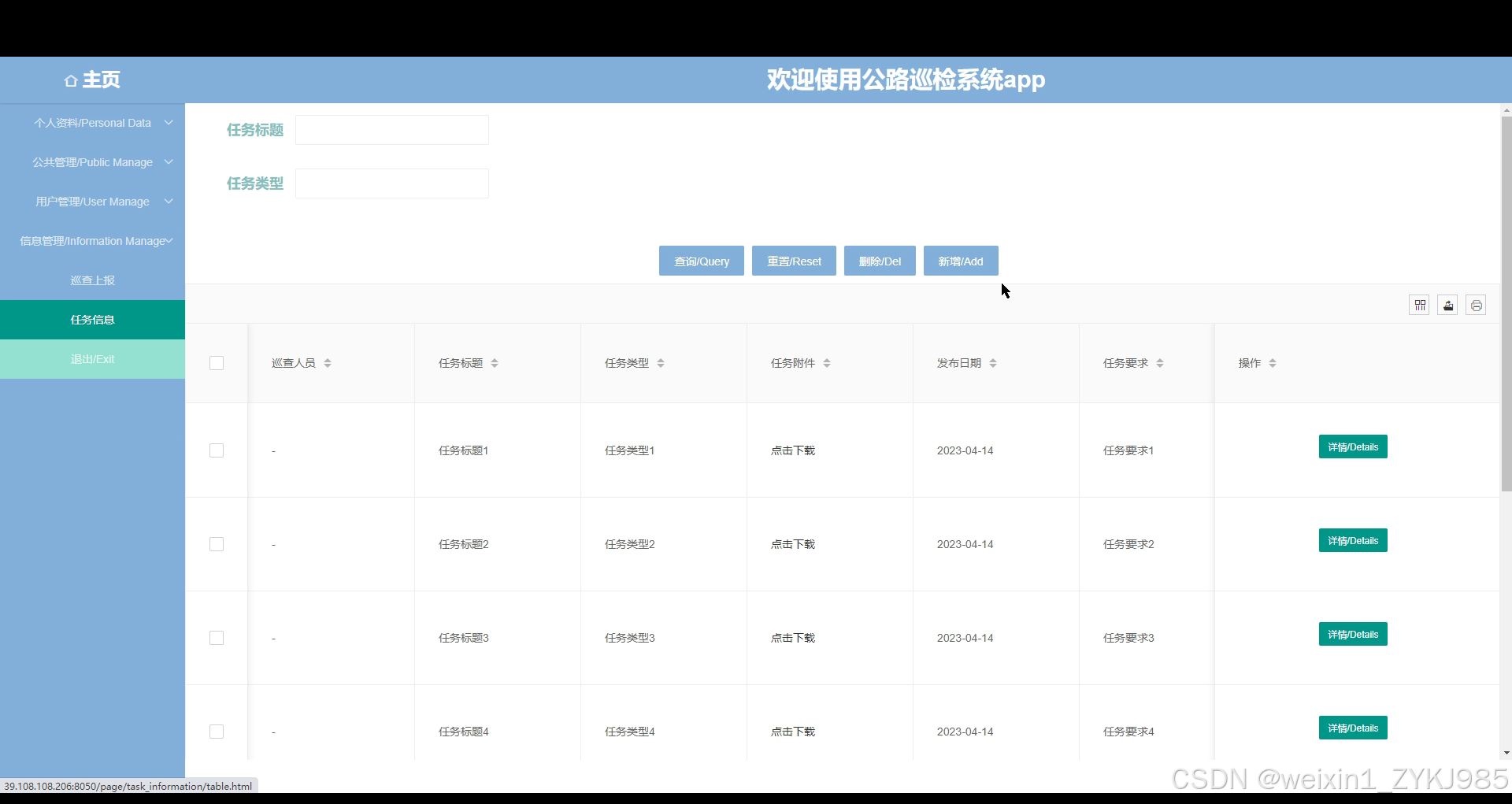The width and height of the screenshot is (1512, 804).
Task: Open 公共管理/Public Manage menu label
Action: tap(92, 162)
